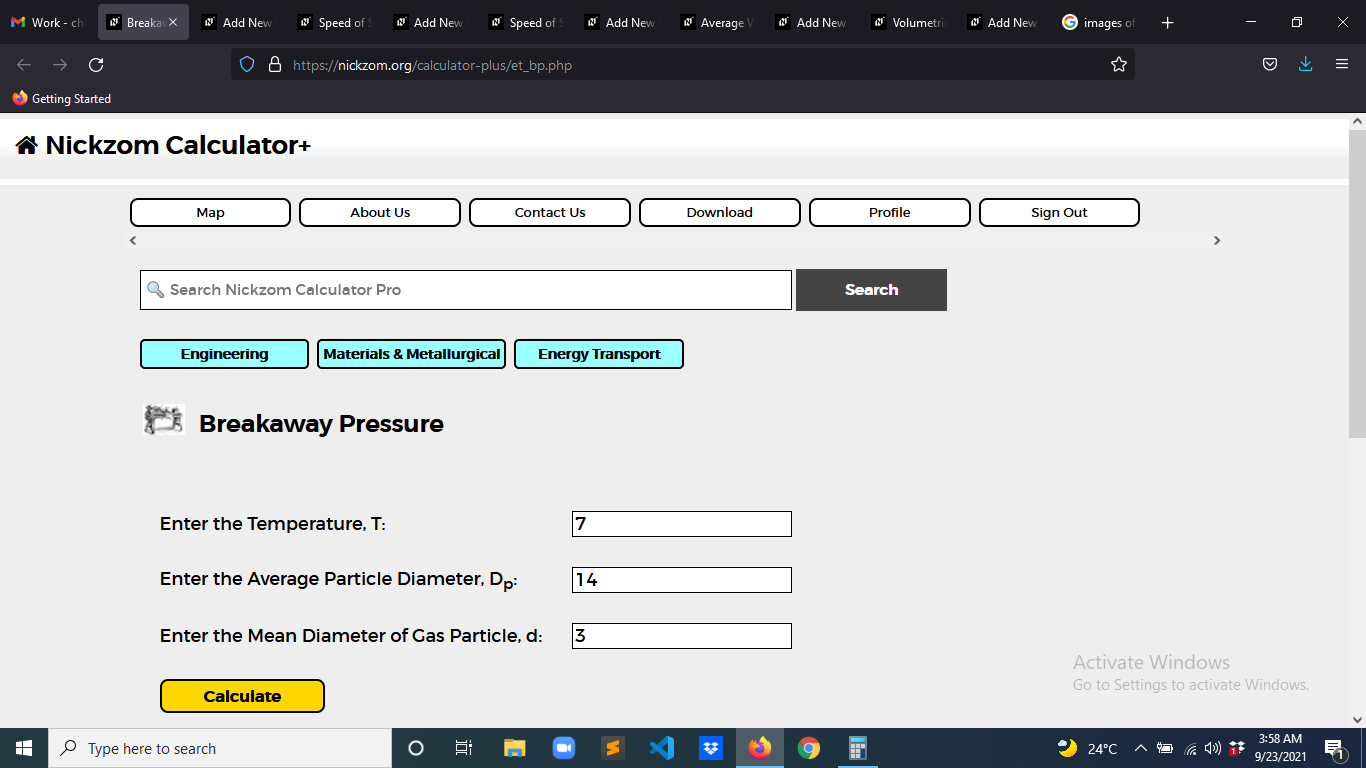Click the Nickzom Calculator+ title link

coord(178,145)
